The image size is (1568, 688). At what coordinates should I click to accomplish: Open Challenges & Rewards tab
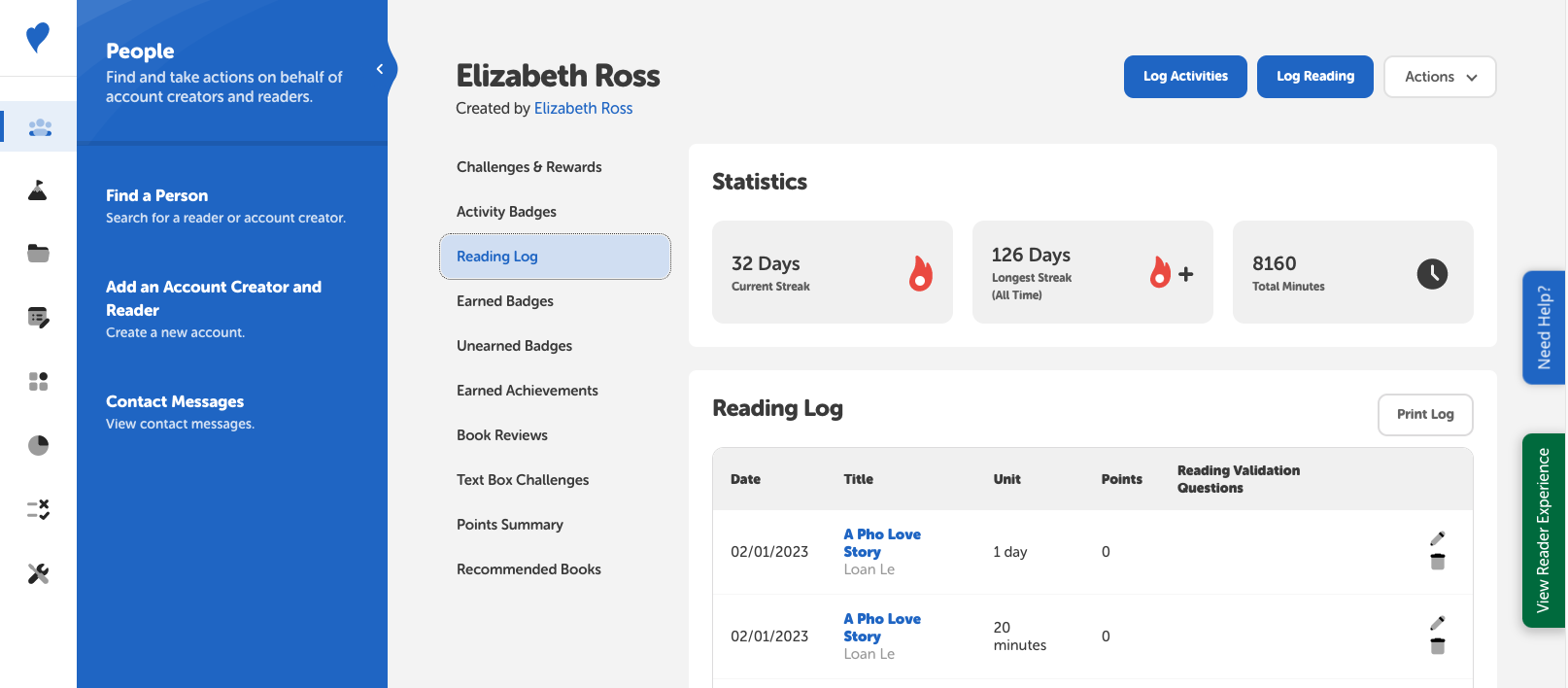pyautogui.click(x=529, y=167)
